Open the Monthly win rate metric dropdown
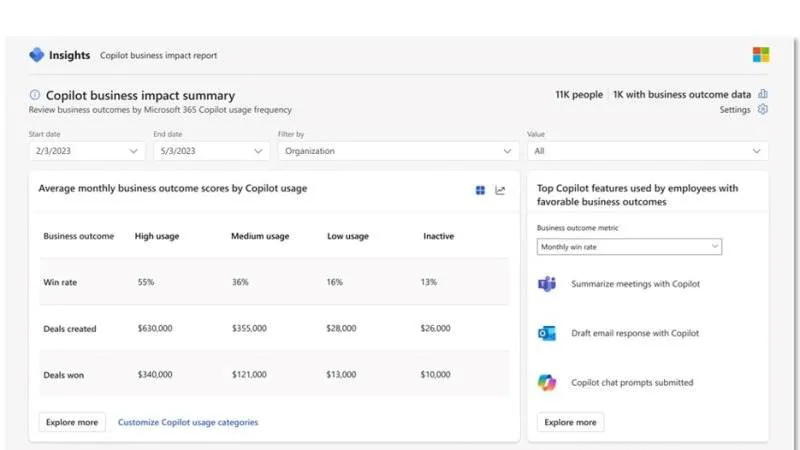 pyautogui.click(x=629, y=246)
